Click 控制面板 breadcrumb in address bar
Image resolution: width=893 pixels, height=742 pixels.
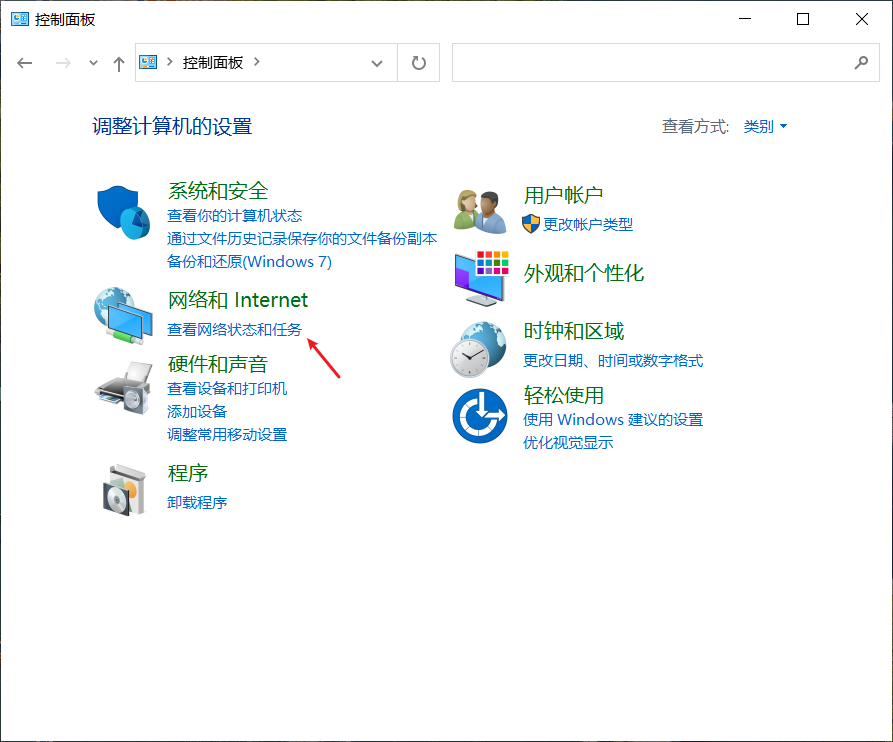click(212, 62)
